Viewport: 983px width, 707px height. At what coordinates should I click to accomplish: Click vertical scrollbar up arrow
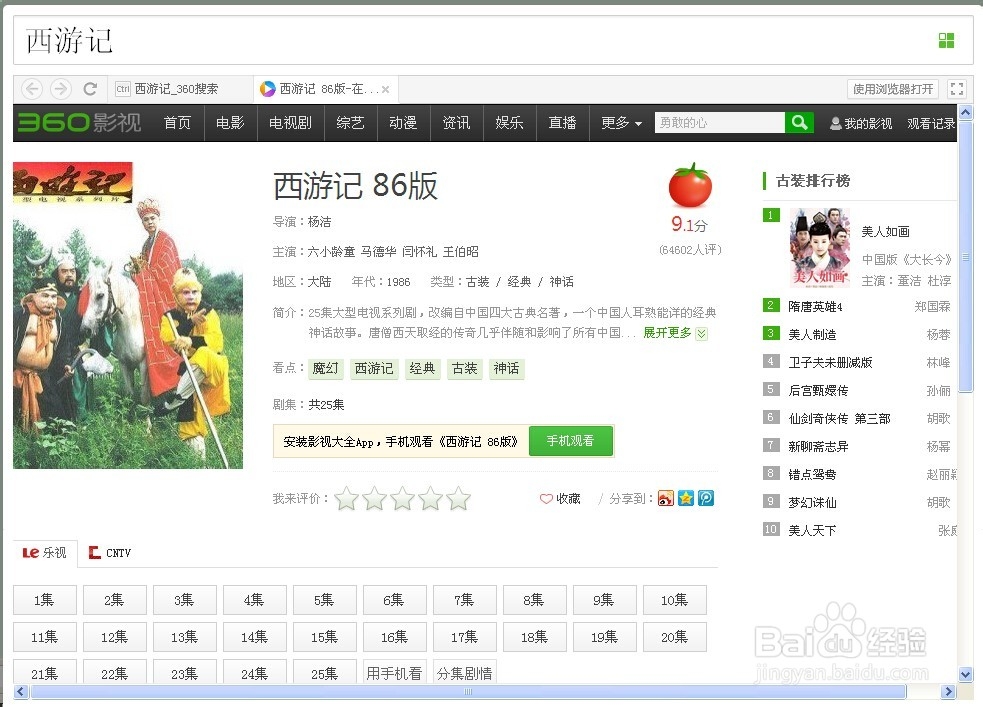point(965,113)
